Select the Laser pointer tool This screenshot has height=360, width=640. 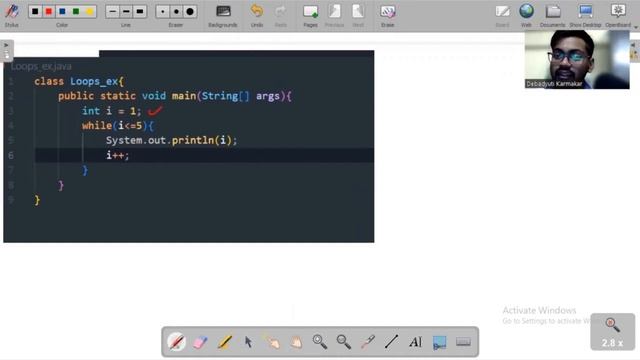(x=368, y=342)
